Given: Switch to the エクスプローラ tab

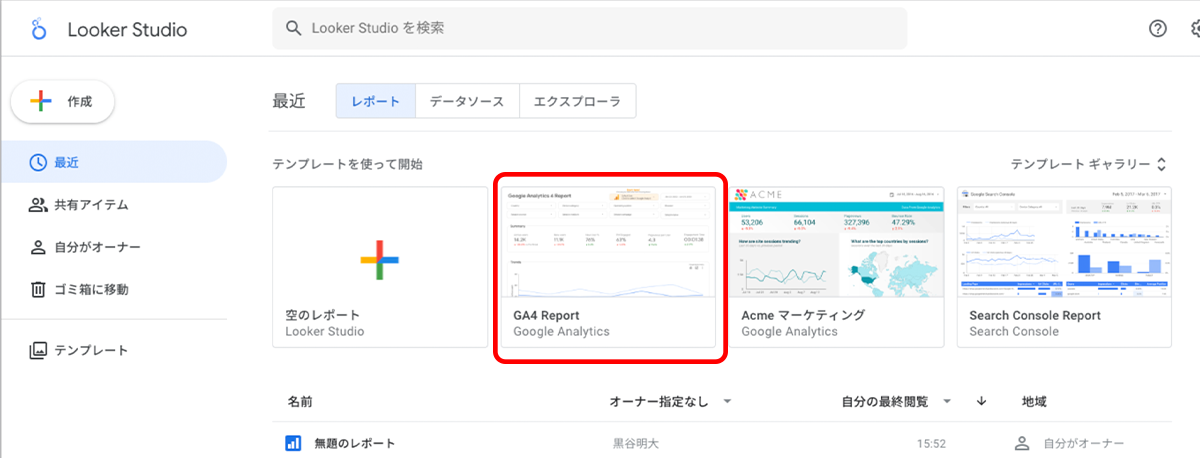Looking at the screenshot, I should 577,101.
